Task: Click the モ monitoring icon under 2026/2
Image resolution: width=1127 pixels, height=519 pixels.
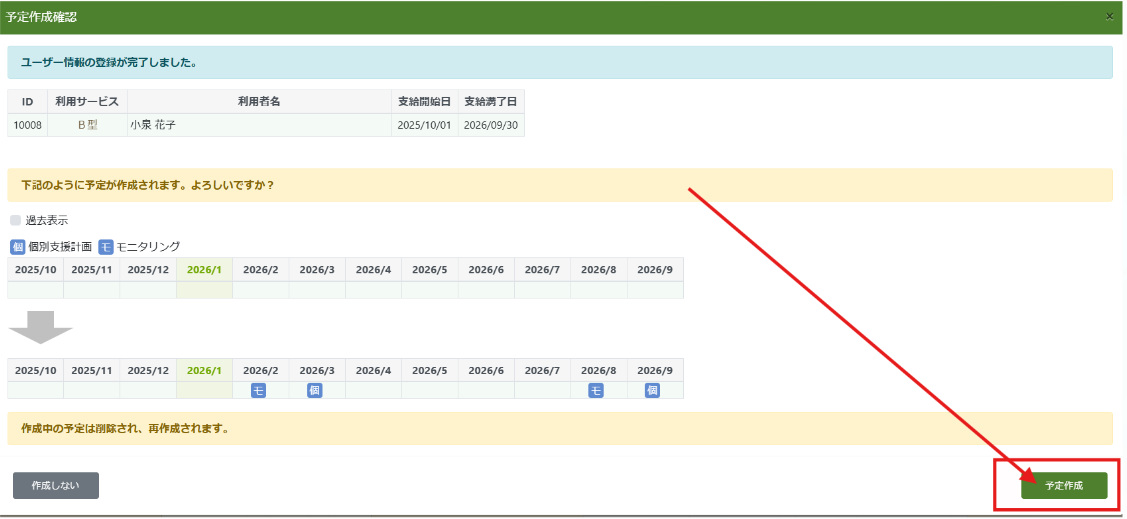Action: click(x=258, y=391)
